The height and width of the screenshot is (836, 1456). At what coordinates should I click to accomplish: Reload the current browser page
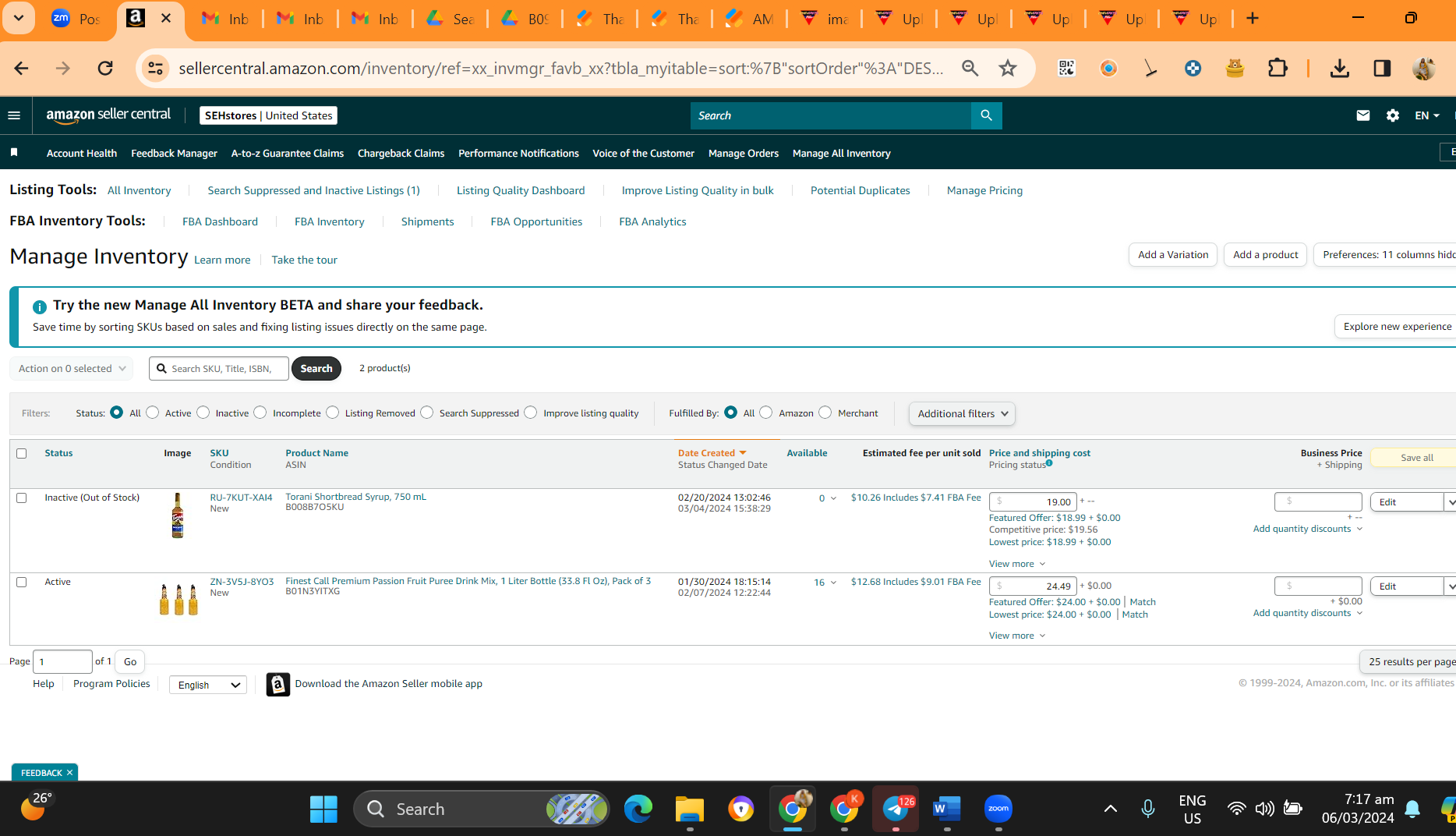click(105, 69)
